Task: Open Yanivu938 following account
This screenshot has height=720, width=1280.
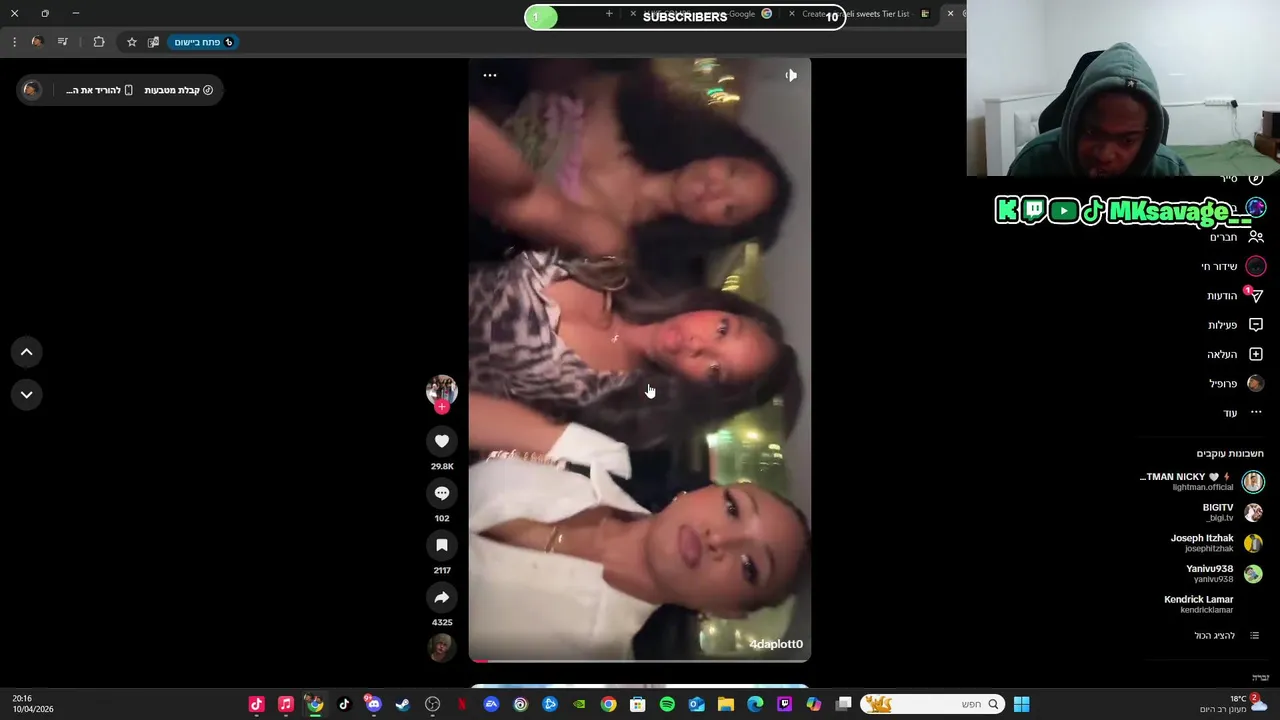Action: tap(1224, 573)
